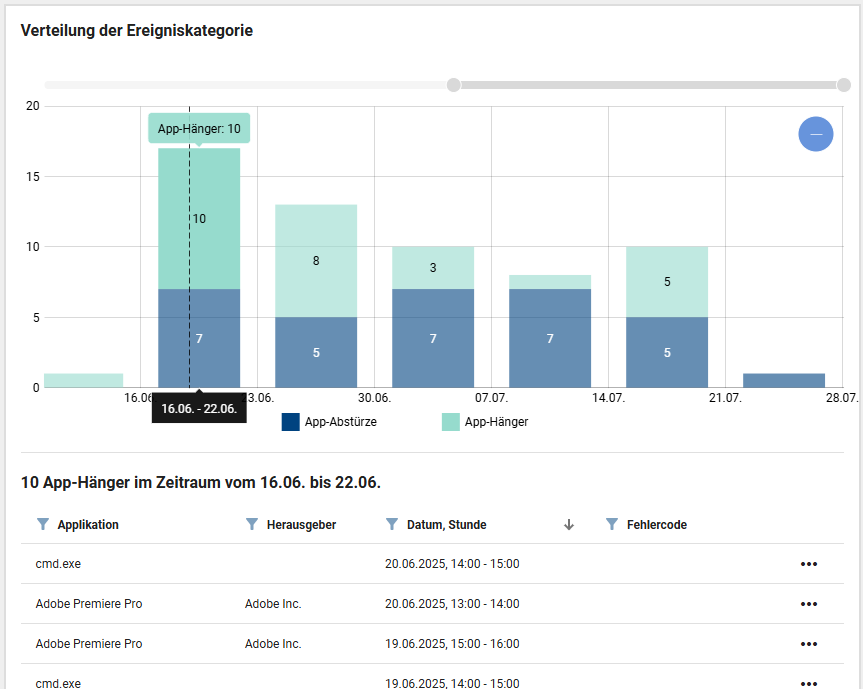Select the App-Hänger bar segment showing 8
Viewport: 863px width, 689px height.
316,260
